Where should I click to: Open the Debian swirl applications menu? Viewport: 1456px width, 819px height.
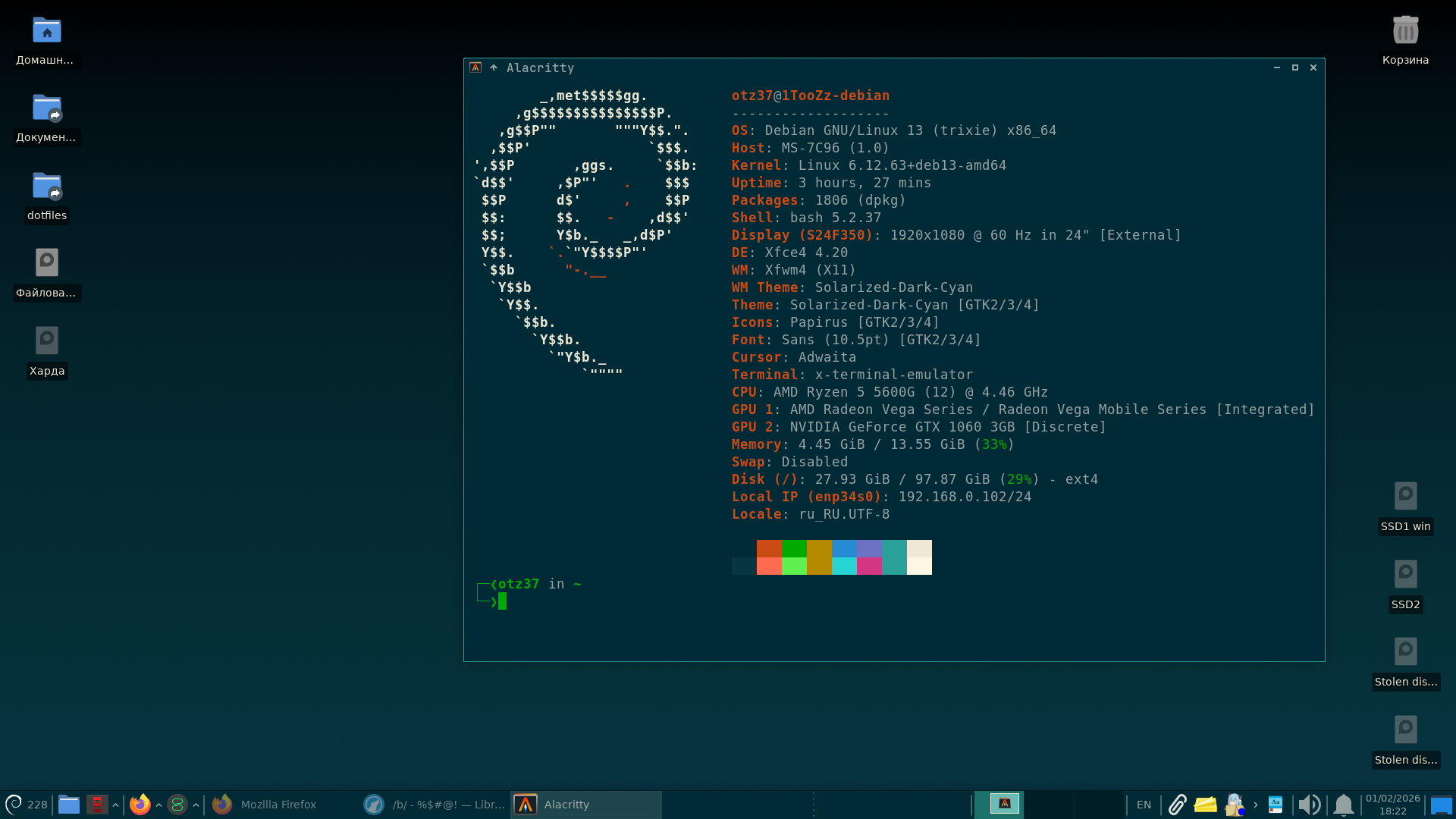click(14, 805)
